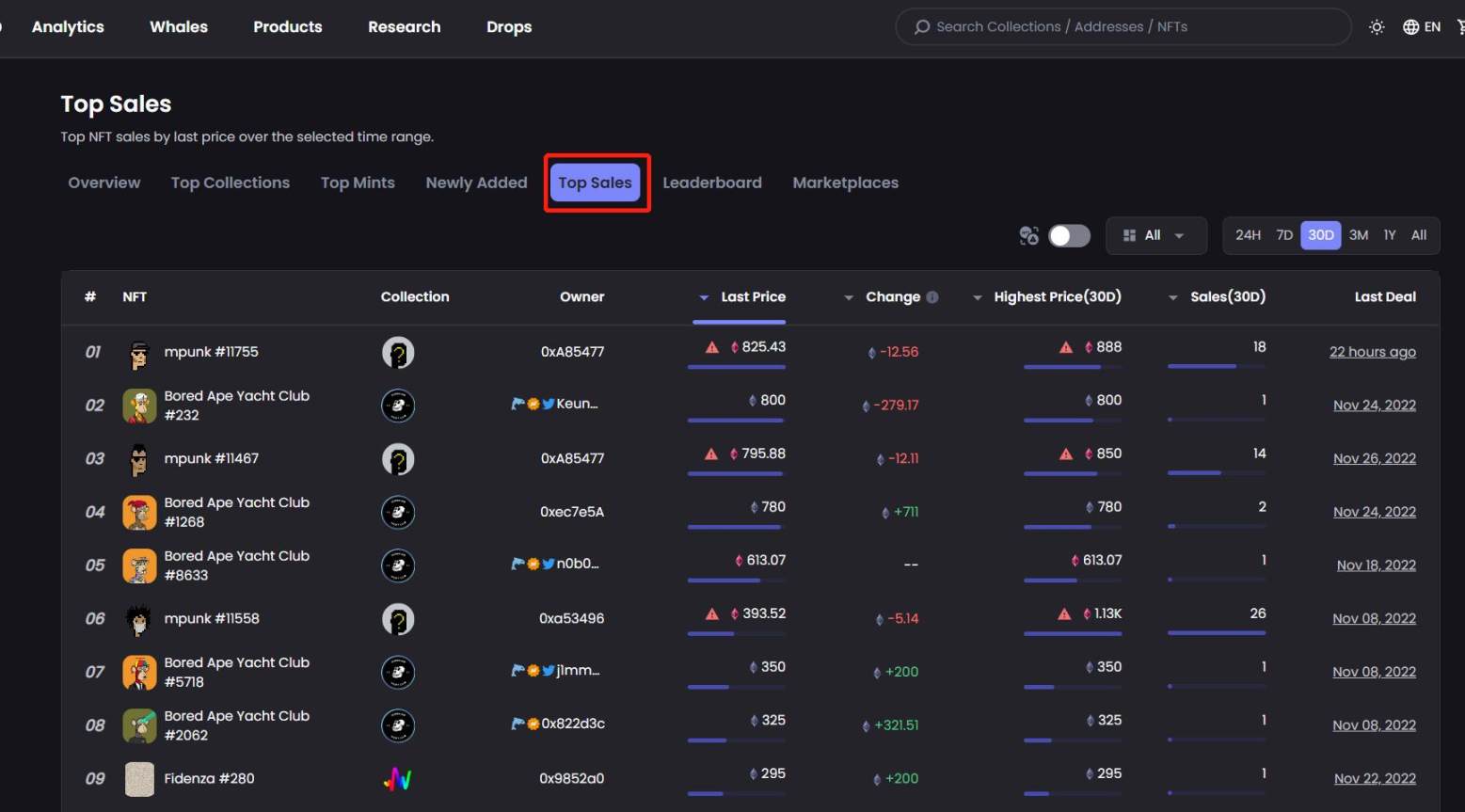Click the Fidenza collection logo in row 09
1465x812 pixels.
[x=397, y=778]
